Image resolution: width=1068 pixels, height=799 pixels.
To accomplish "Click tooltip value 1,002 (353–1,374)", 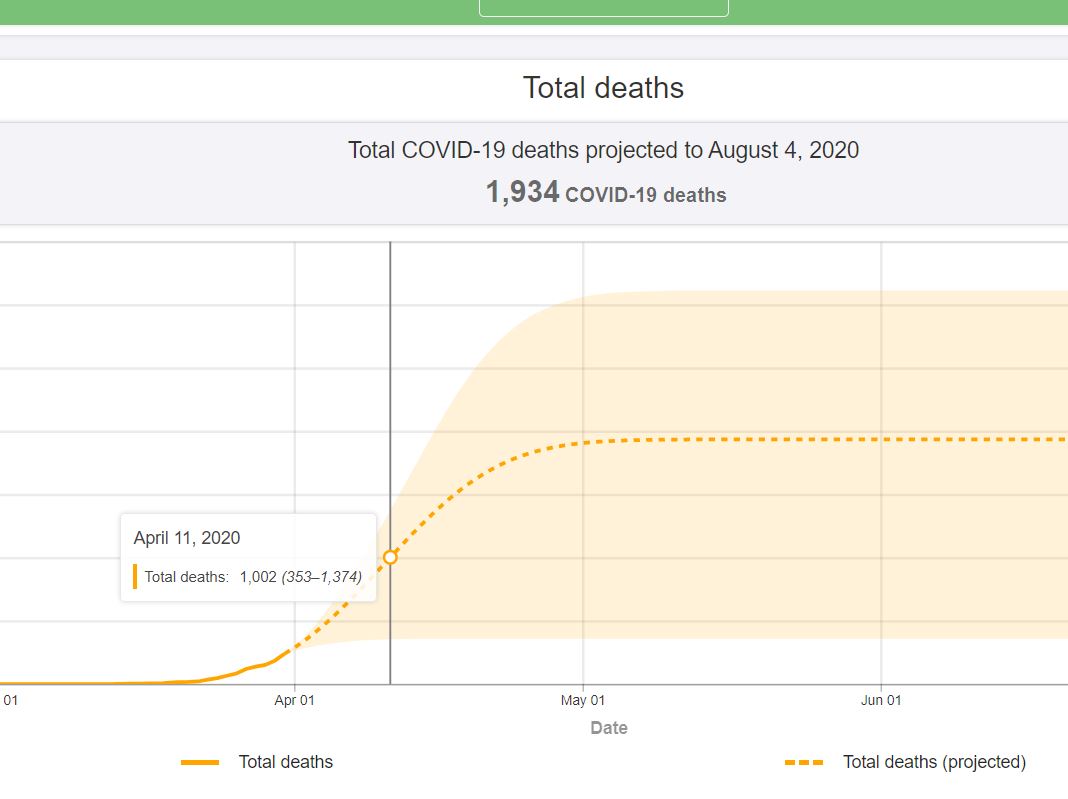I will click(x=300, y=577).
